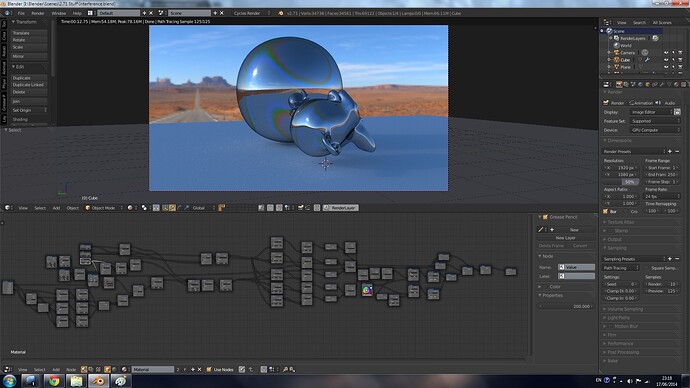The height and width of the screenshot is (388, 690).
Task: Open the Window menu
Action: pyautogui.click(x=59, y=13)
